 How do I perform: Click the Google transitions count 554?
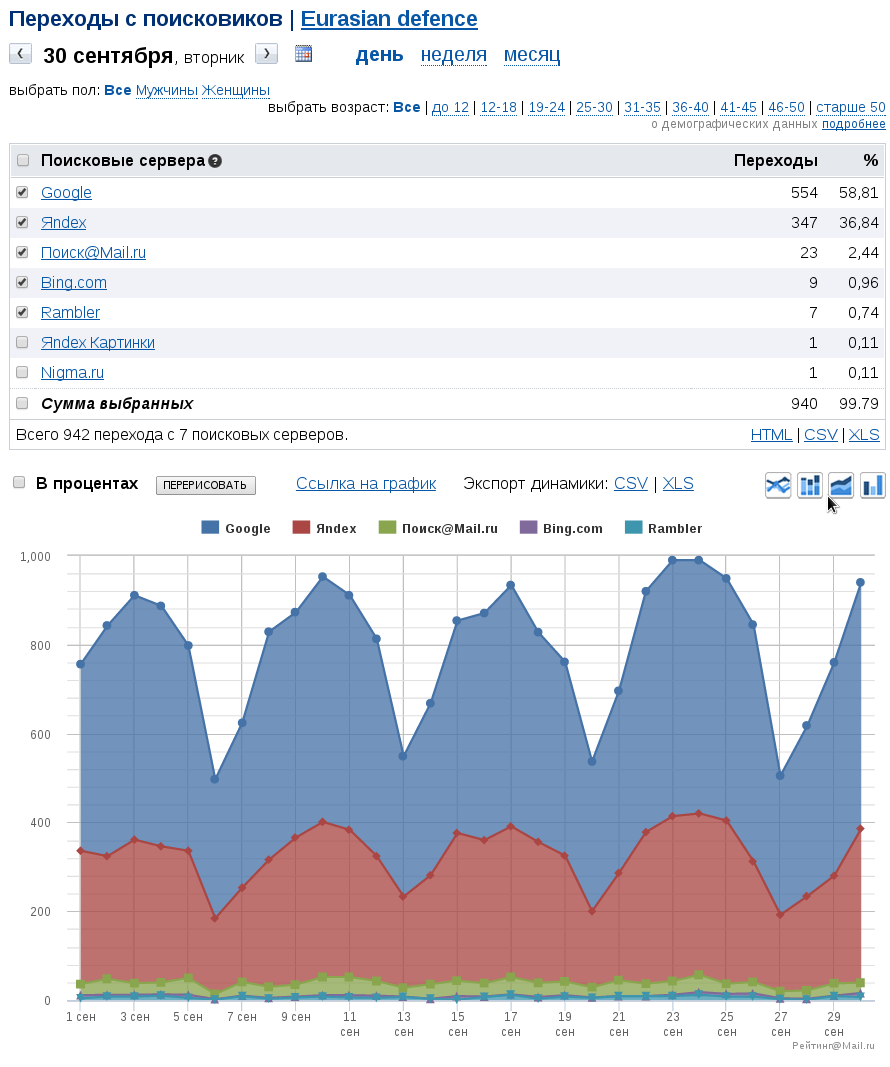[x=804, y=193]
